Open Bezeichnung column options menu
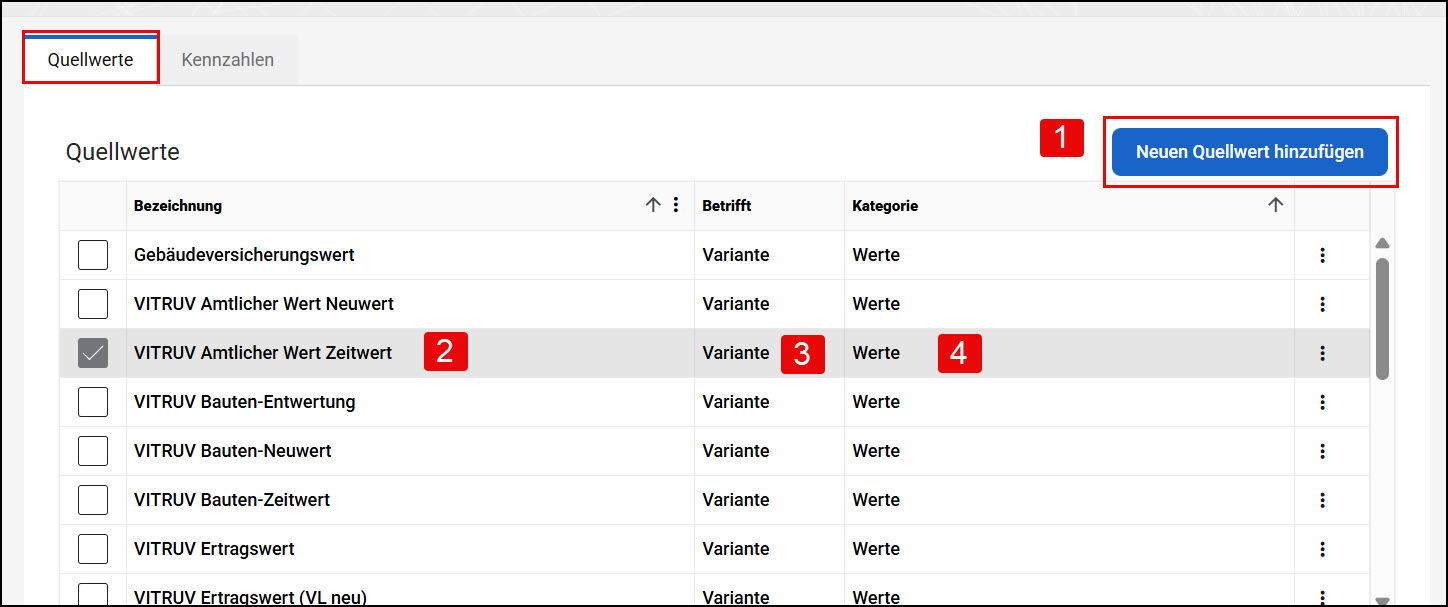Viewport: 1448px width, 607px height. click(676, 205)
